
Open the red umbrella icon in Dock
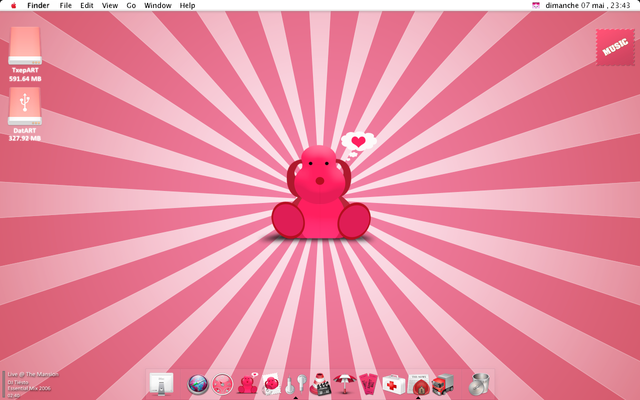click(344, 384)
